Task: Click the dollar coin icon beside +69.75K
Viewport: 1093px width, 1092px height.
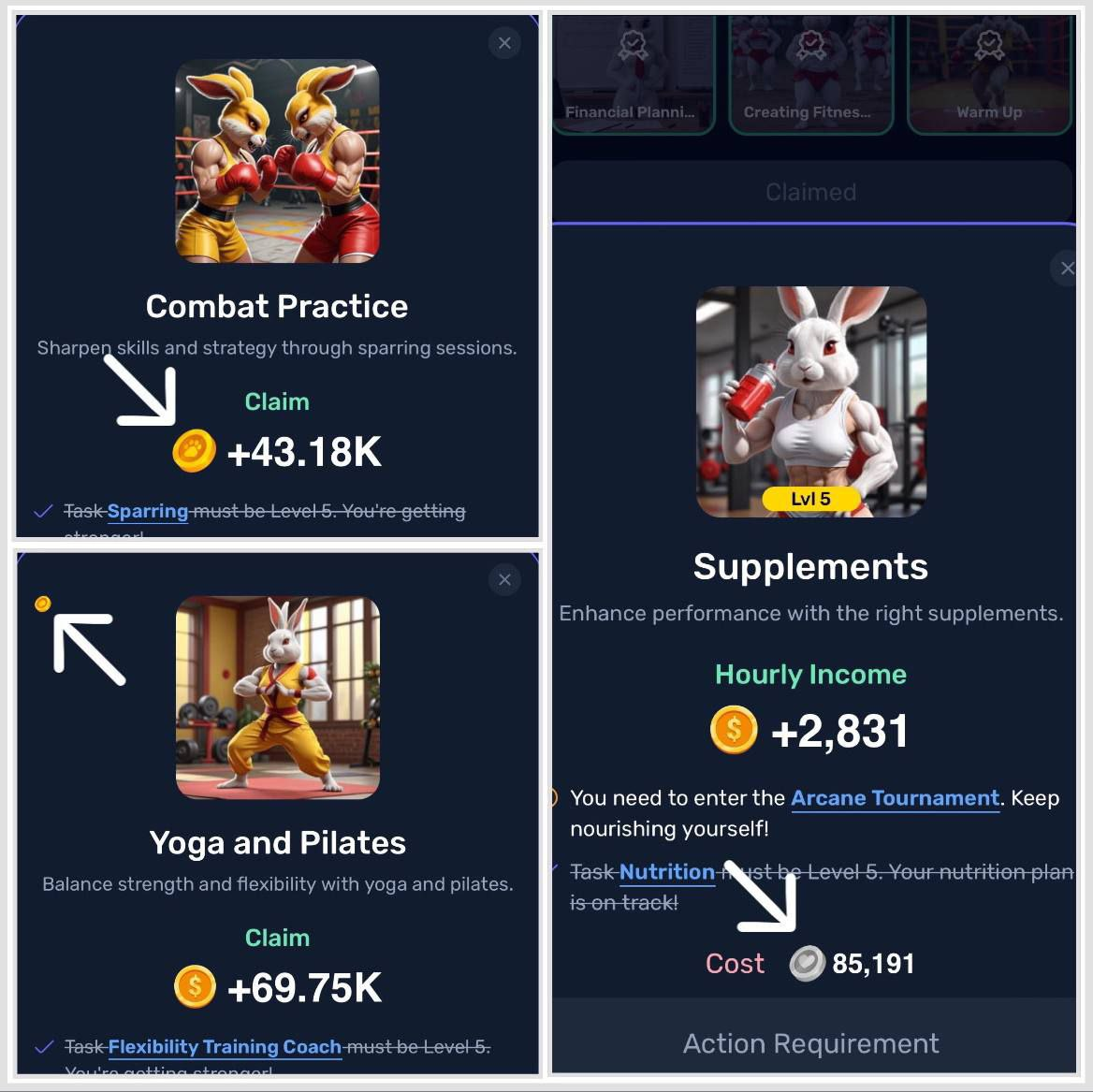Action: tap(195, 987)
